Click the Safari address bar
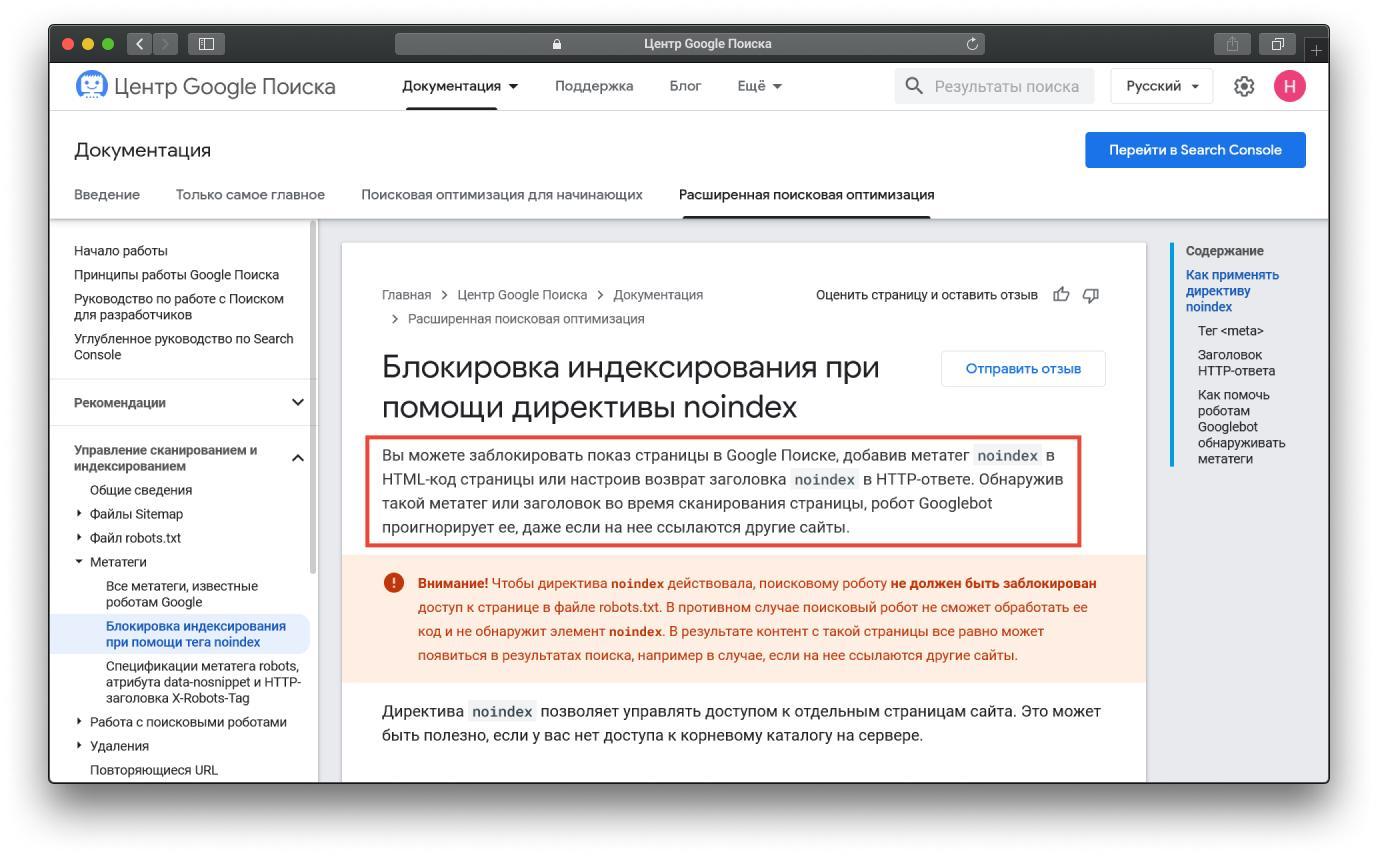Screen dimensions: 1378x856 pos(690,44)
